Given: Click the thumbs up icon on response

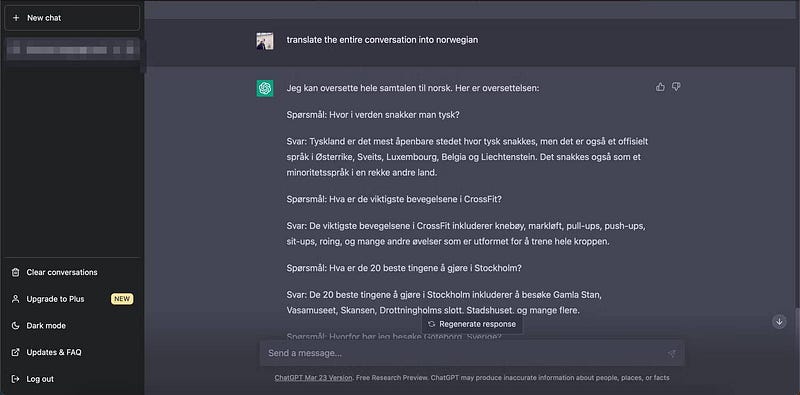Looking at the screenshot, I should click(x=660, y=87).
